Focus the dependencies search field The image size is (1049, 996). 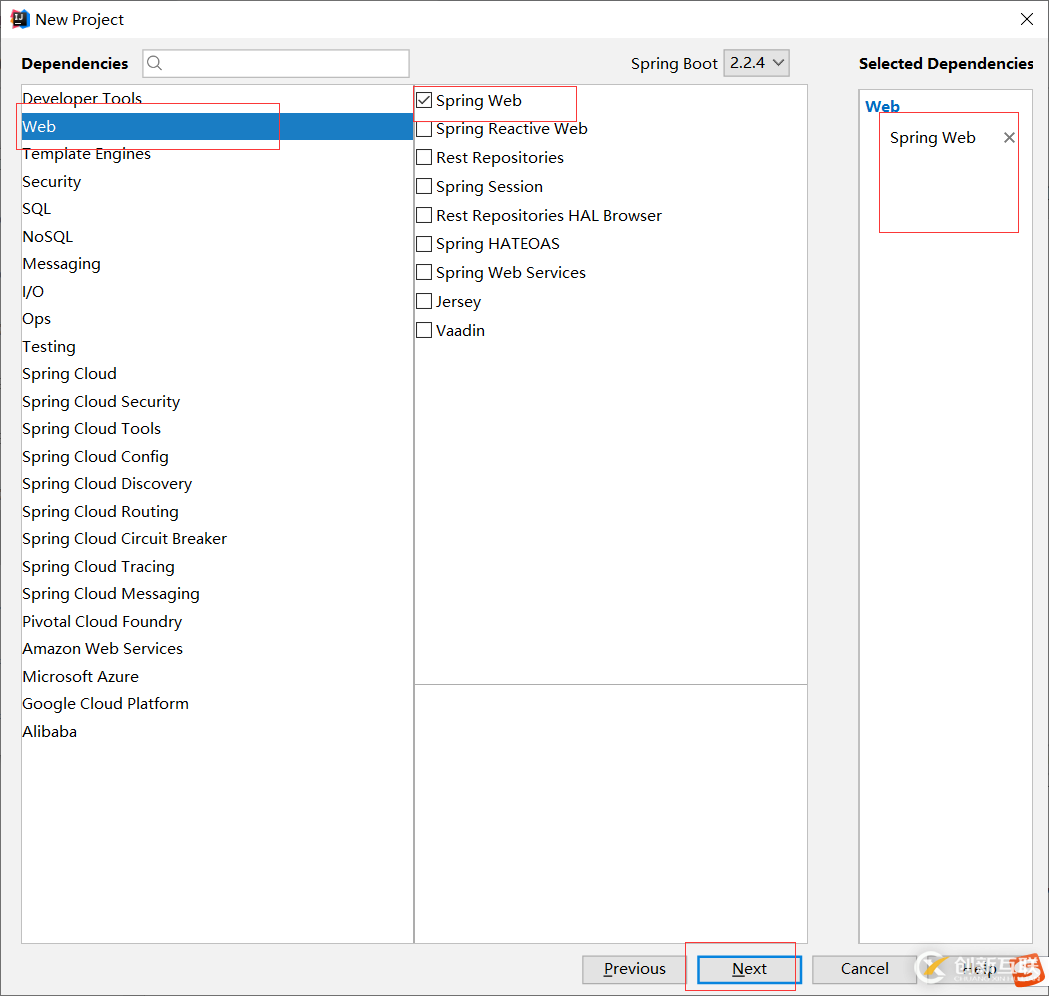[276, 63]
